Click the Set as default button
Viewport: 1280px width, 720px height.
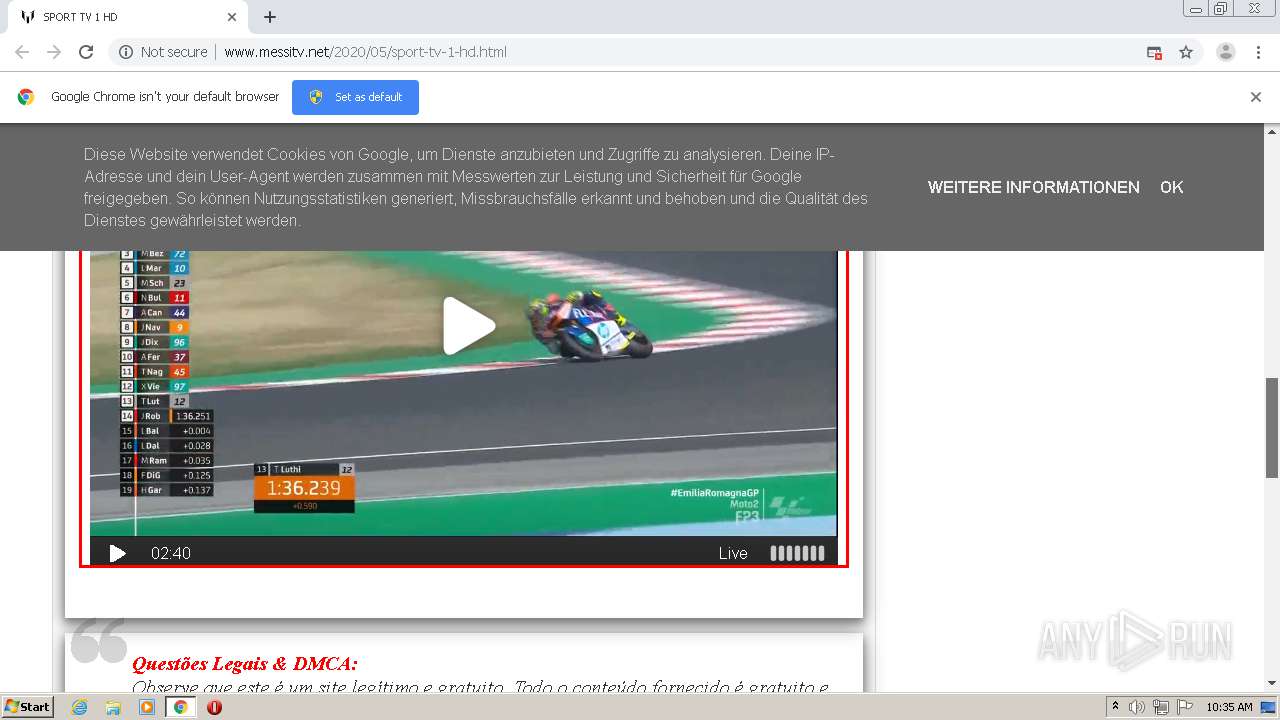point(355,97)
